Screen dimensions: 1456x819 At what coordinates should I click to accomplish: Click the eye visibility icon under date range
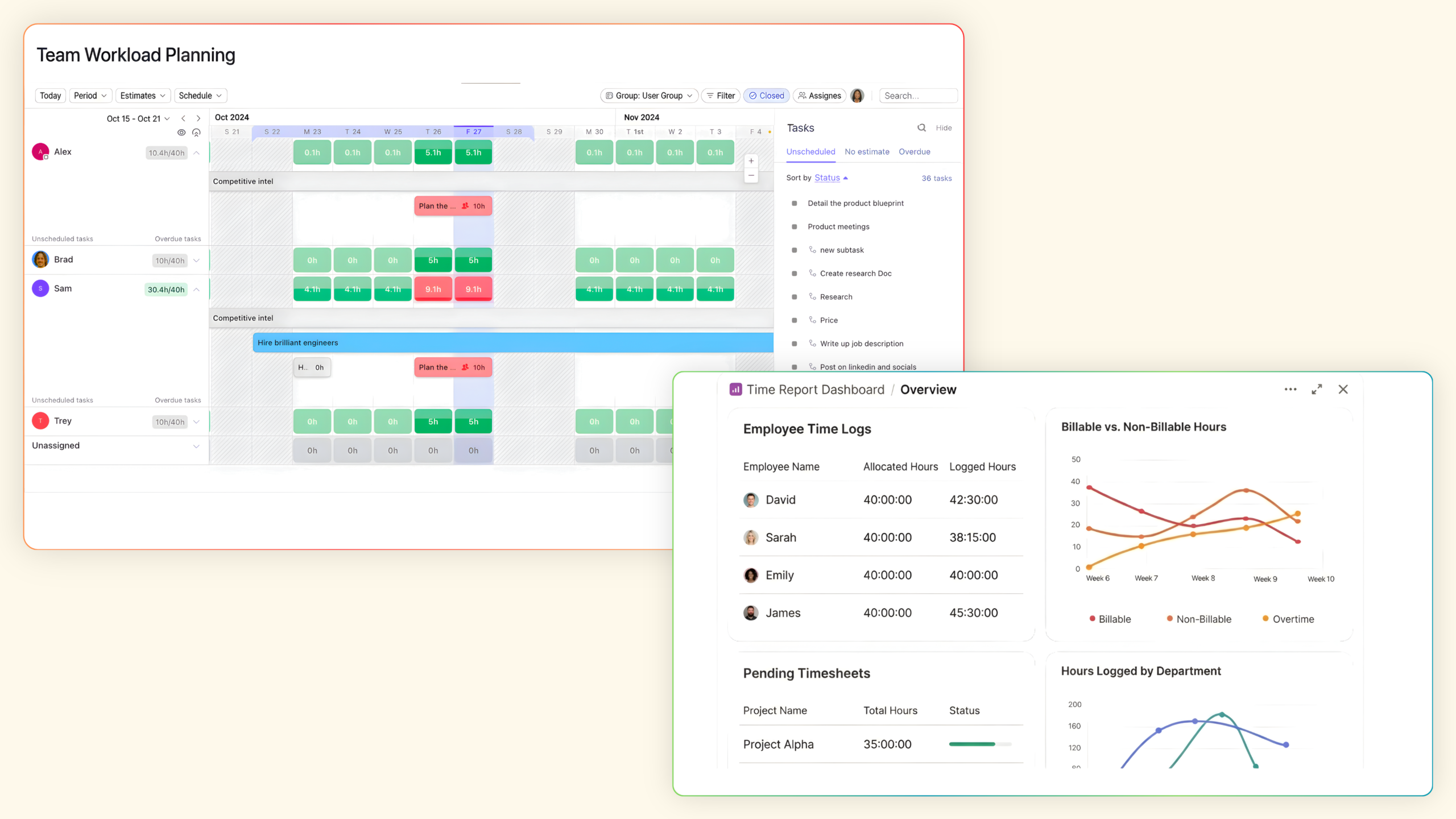[x=181, y=133]
